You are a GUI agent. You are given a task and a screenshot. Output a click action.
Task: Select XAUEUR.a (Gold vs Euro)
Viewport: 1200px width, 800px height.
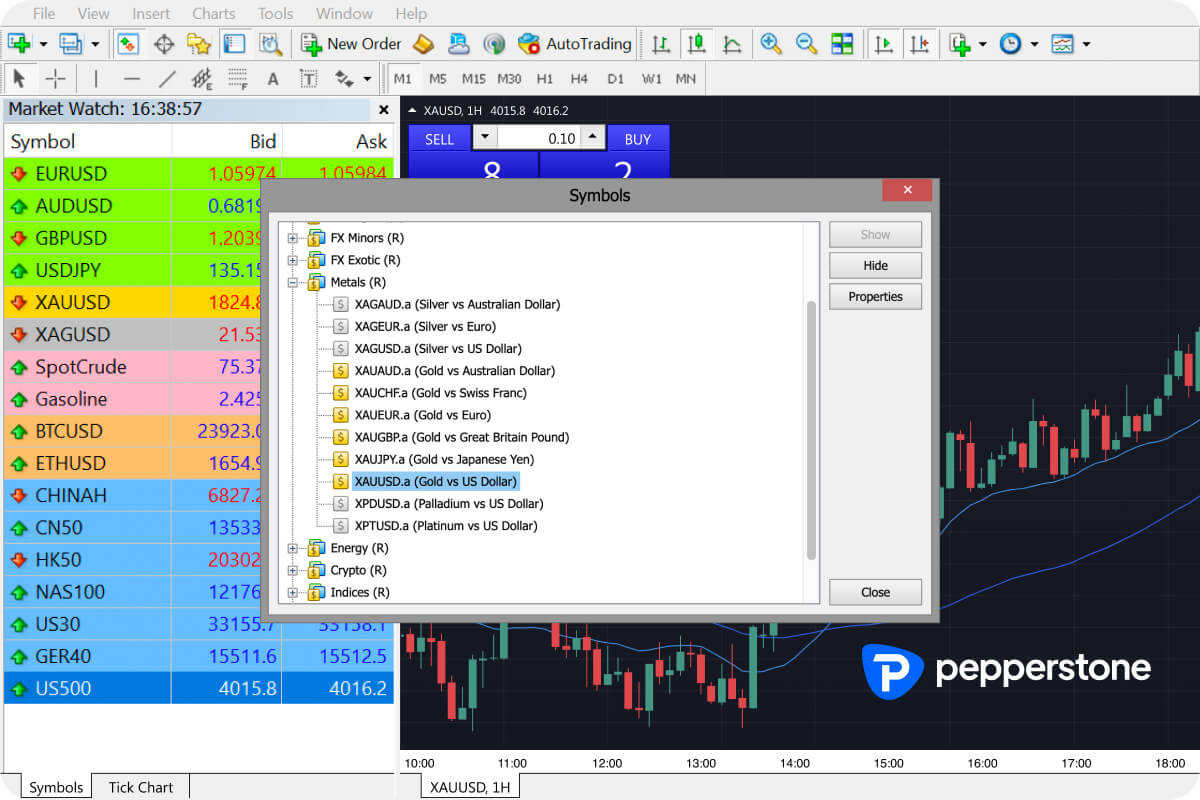[x=423, y=415]
